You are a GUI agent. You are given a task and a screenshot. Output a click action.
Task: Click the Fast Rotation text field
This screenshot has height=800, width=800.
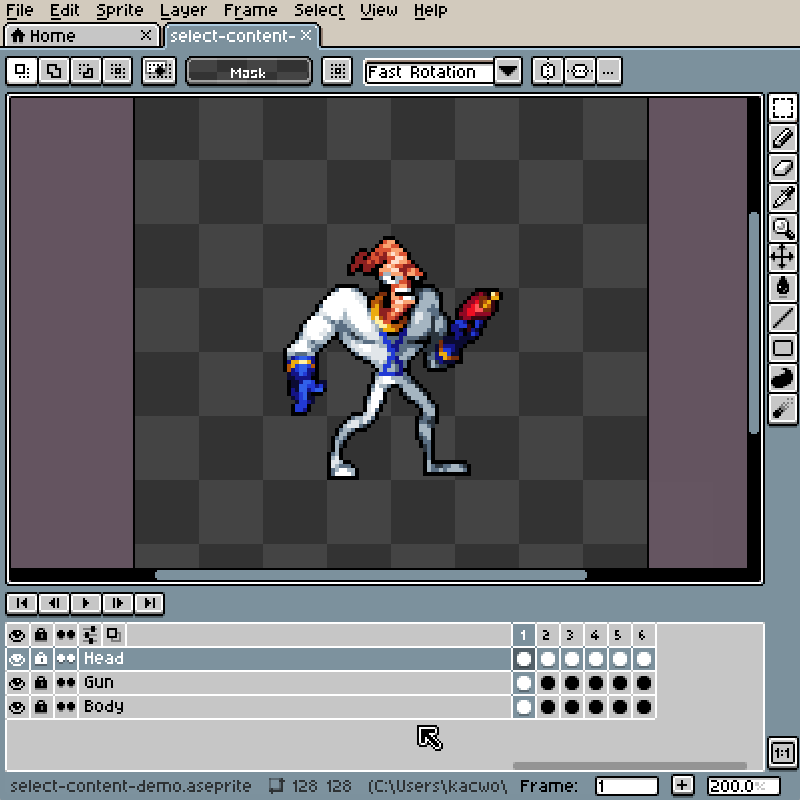pyautogui.click(x=429, y=71)
